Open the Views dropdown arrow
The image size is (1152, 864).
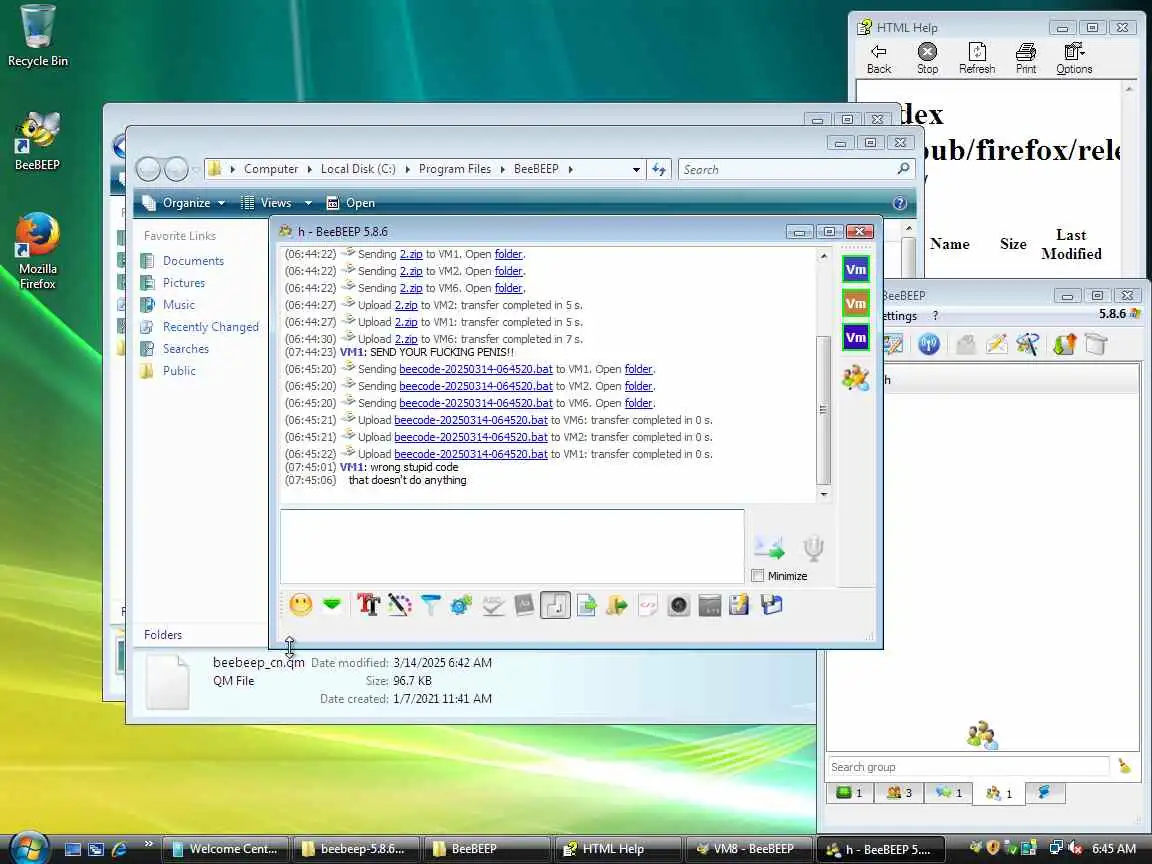click(x=309, y=203)
